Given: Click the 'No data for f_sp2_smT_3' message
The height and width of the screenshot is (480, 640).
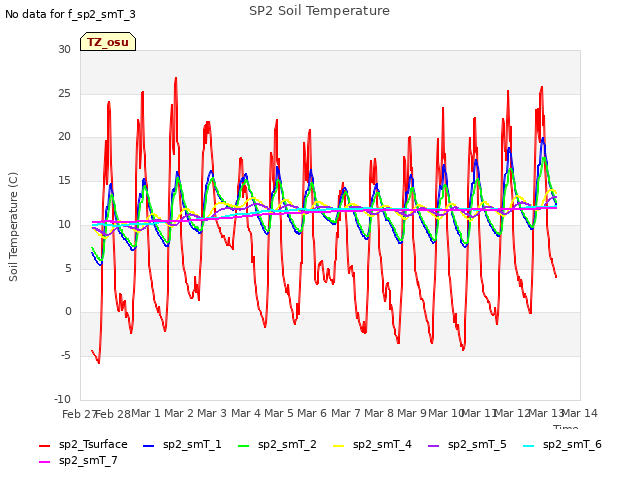Looking at the screenshot, I should tap(70, 14).
